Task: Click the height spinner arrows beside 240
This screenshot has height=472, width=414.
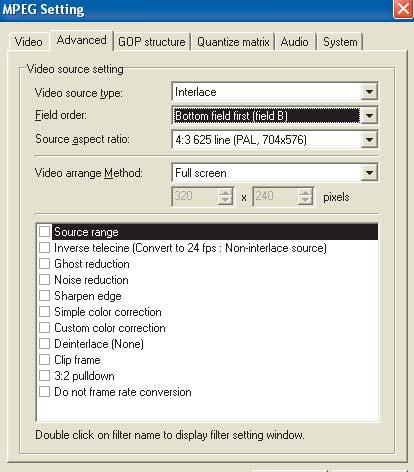Action: click(306, 196)
